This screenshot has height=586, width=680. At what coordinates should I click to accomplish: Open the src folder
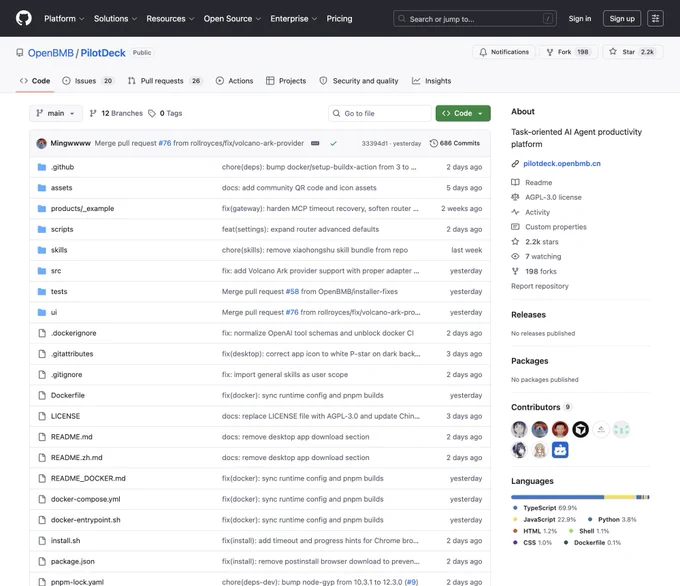coord(56,271)
